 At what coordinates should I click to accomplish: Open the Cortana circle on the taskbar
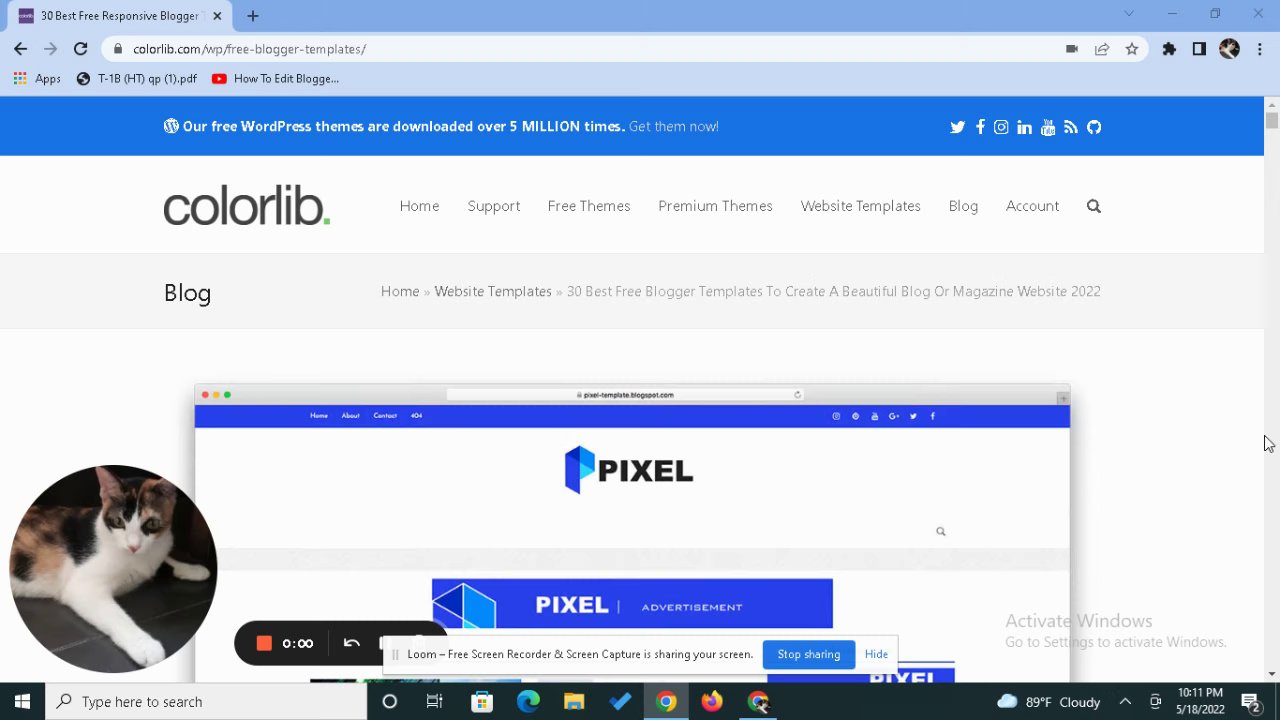click(x=390, y=702)
